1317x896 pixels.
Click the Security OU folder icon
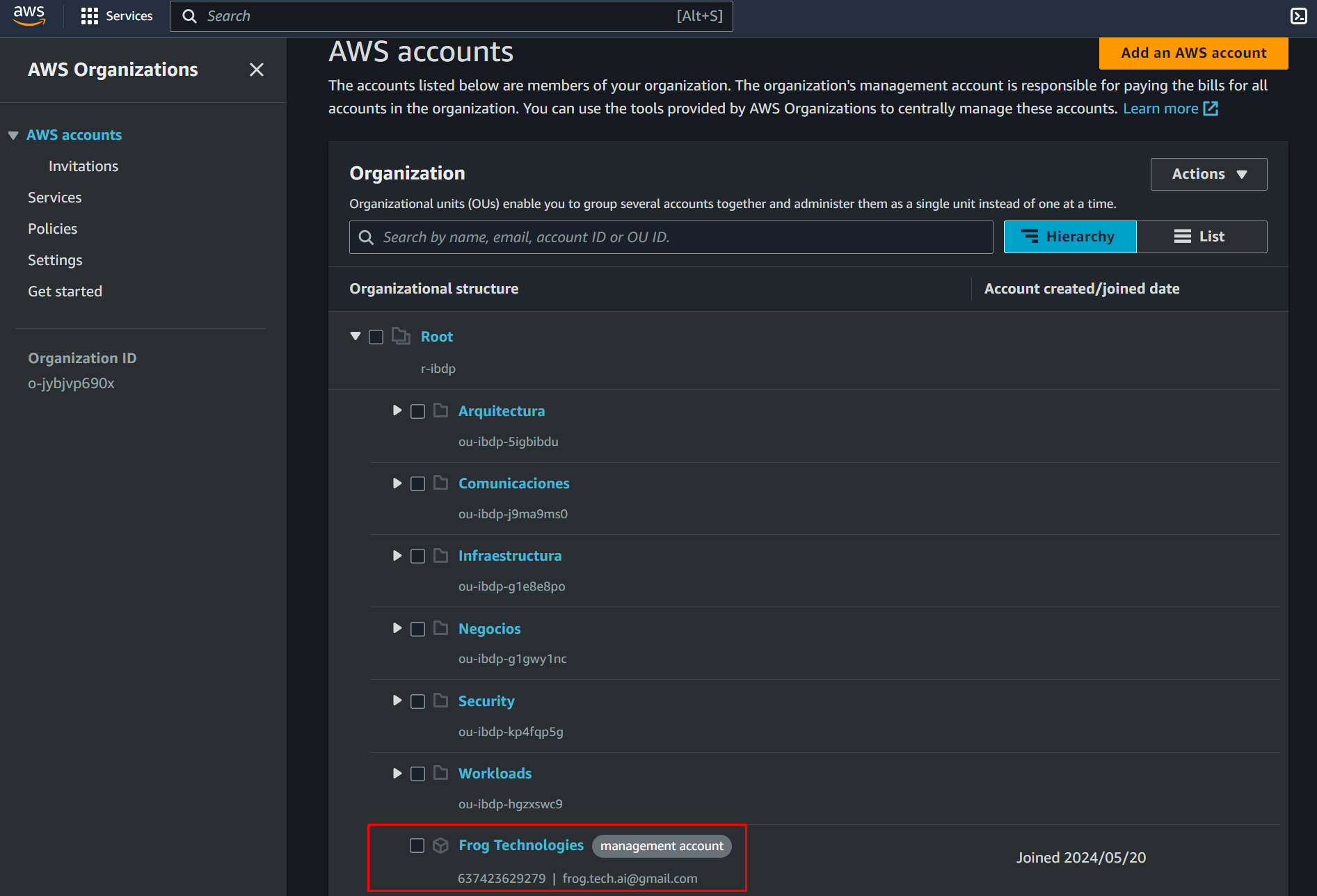[440, 701]
